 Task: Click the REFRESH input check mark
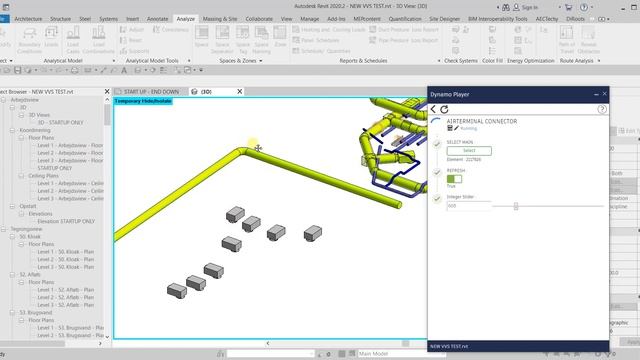[x=437, y=172]
